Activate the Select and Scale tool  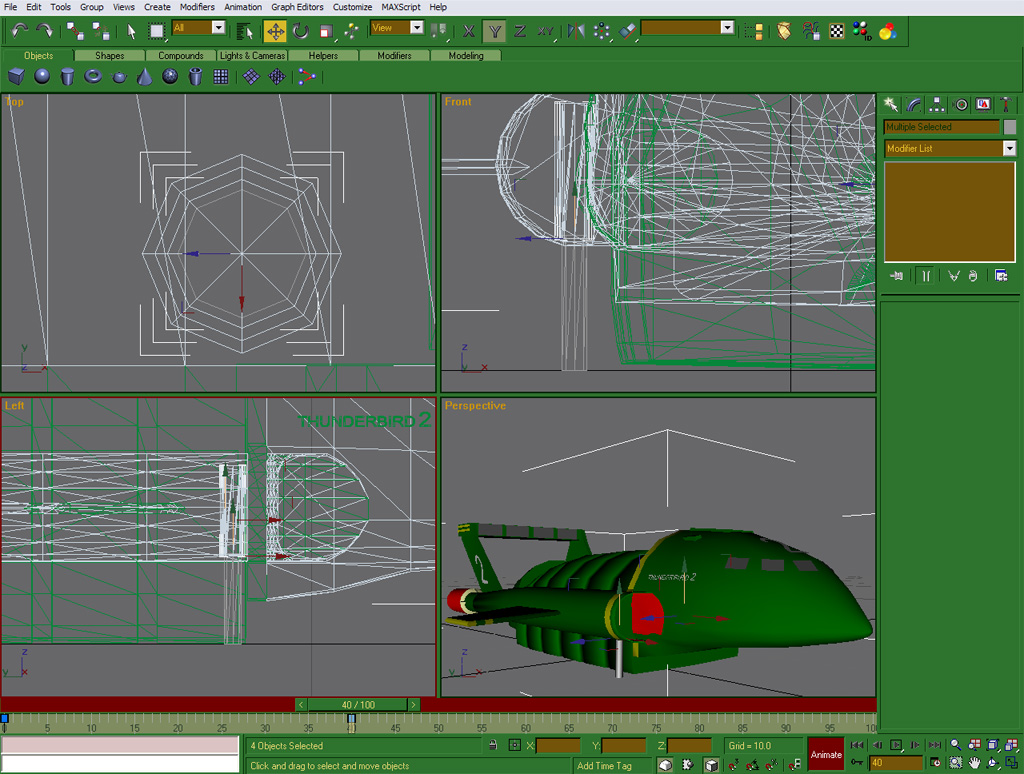click(326, 31)
